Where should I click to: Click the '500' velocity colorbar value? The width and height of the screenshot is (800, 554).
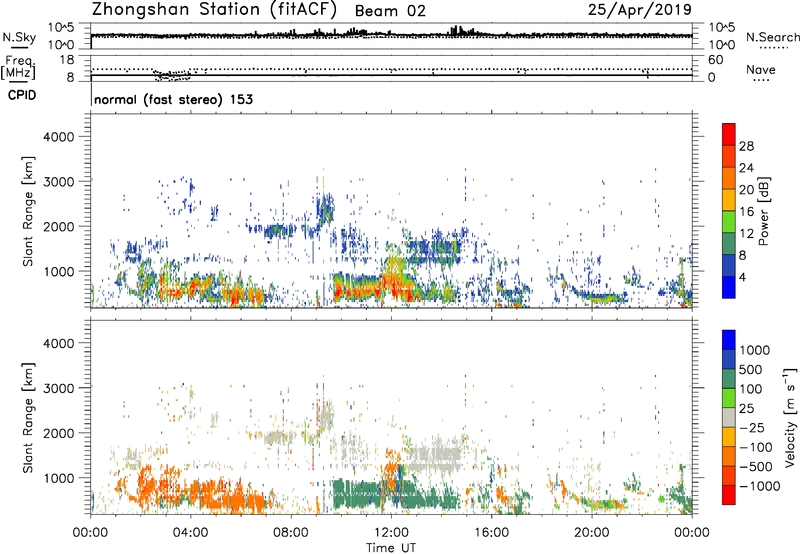(751, 370)
